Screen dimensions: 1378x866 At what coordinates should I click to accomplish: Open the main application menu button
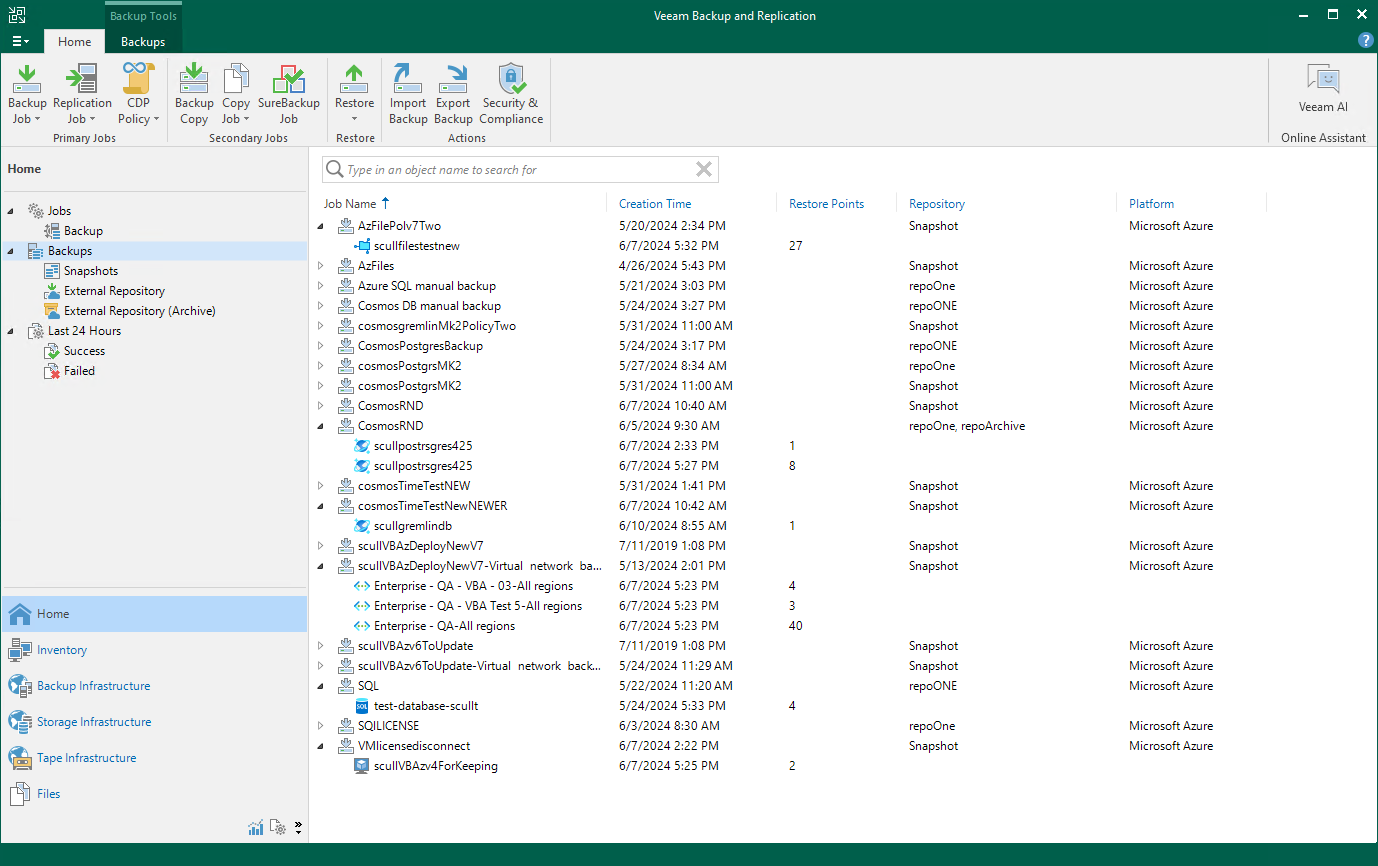[x=20, y=41]
